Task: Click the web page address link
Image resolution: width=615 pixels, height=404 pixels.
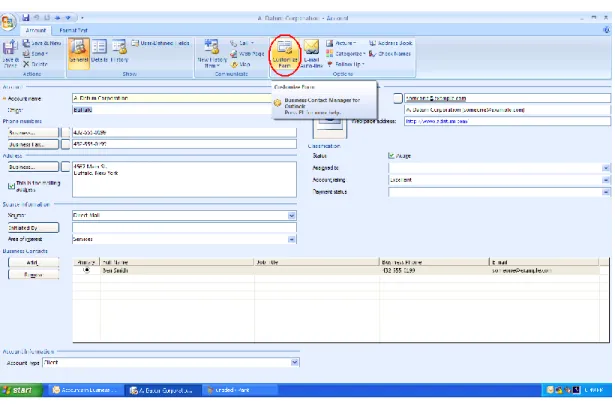Action: click(437, 121)
